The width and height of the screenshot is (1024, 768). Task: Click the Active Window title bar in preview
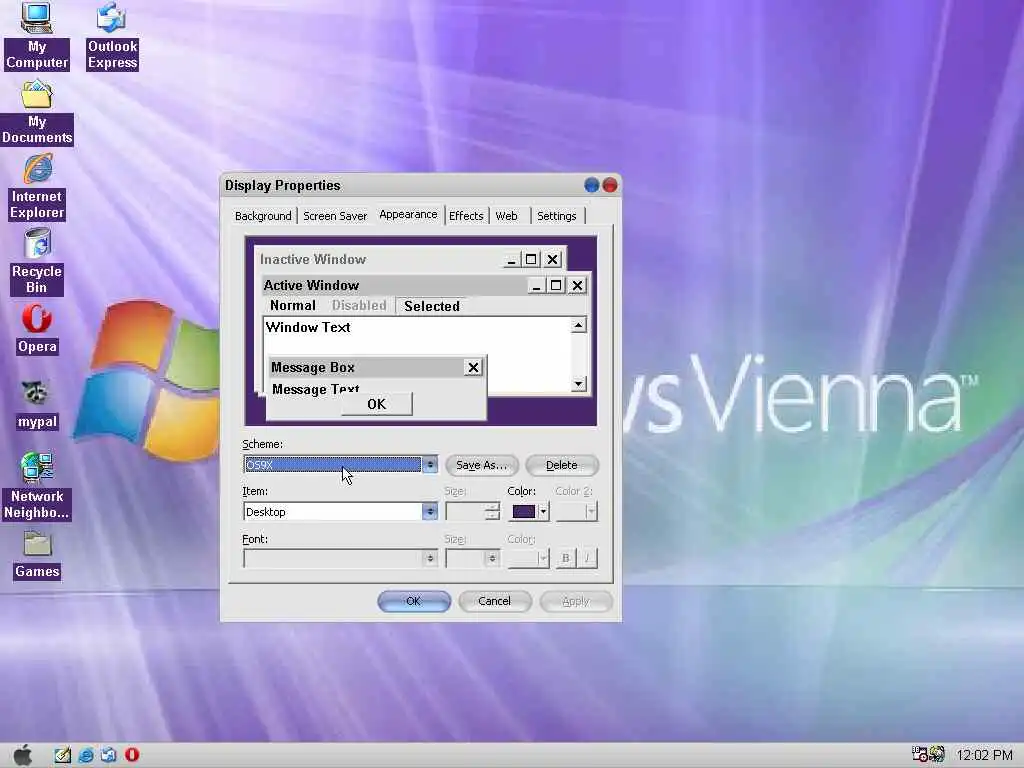click(x=394, y=285)
